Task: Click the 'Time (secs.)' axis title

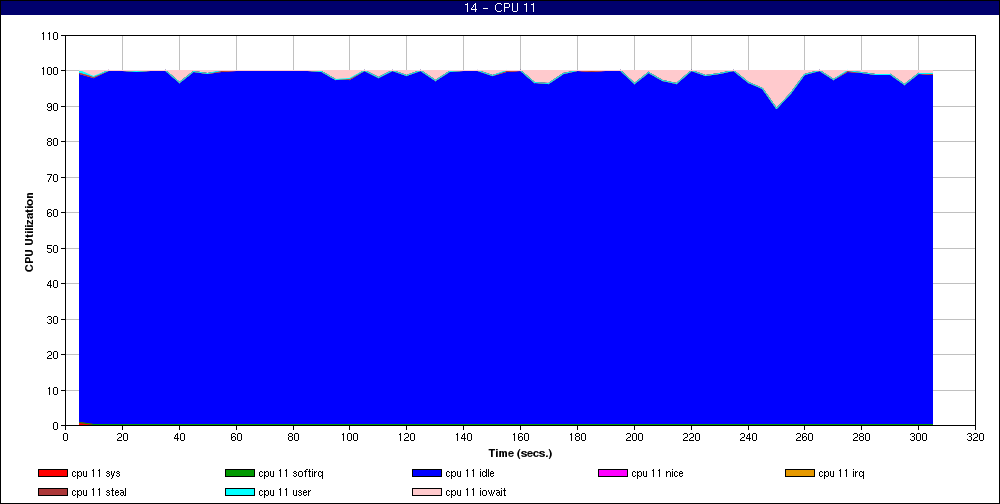Action: point(520,454)
